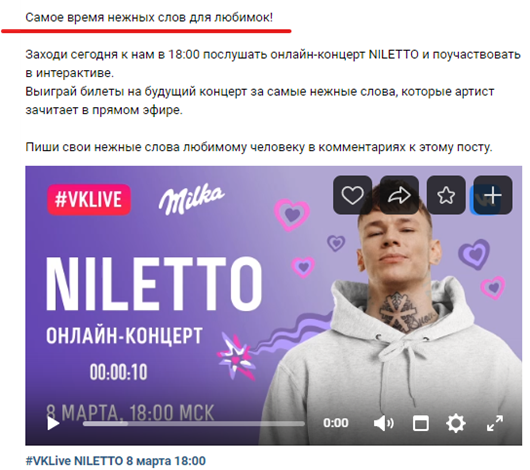
Task: Toggle the mini-player window icon
Action: click(420, 423)
